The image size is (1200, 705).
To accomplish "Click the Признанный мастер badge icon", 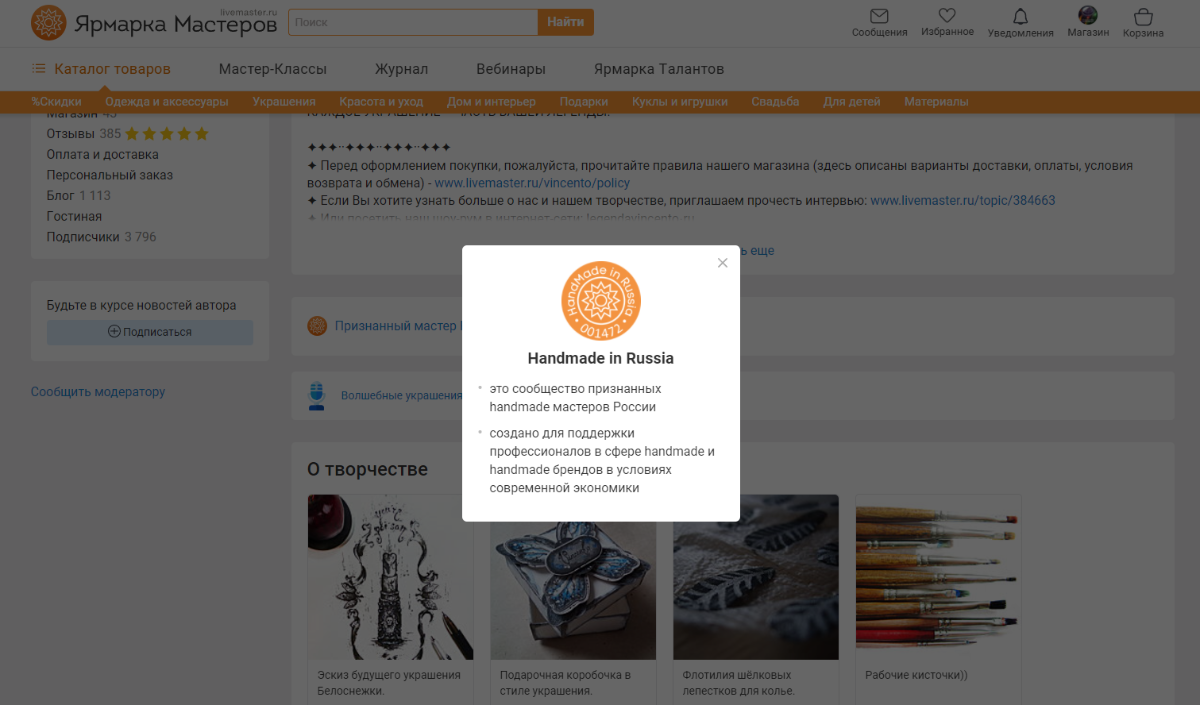I will pyautogui.click(x=317, y=326).
